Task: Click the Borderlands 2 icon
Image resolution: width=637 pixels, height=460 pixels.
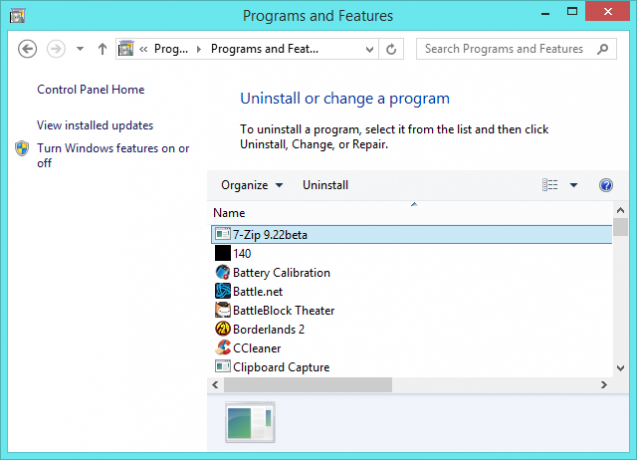Action: (x=223, y=329)
